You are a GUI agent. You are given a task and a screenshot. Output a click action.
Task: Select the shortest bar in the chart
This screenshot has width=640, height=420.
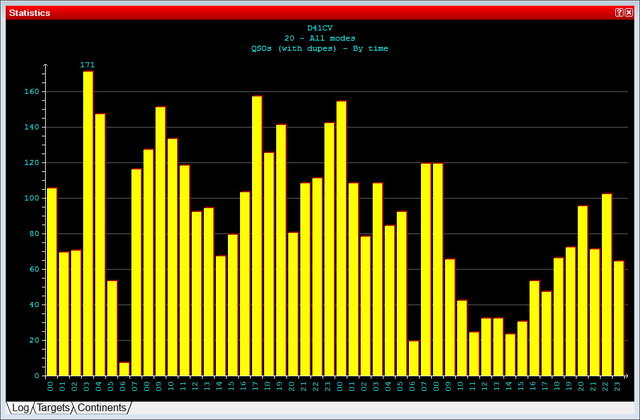pos(124,368)
